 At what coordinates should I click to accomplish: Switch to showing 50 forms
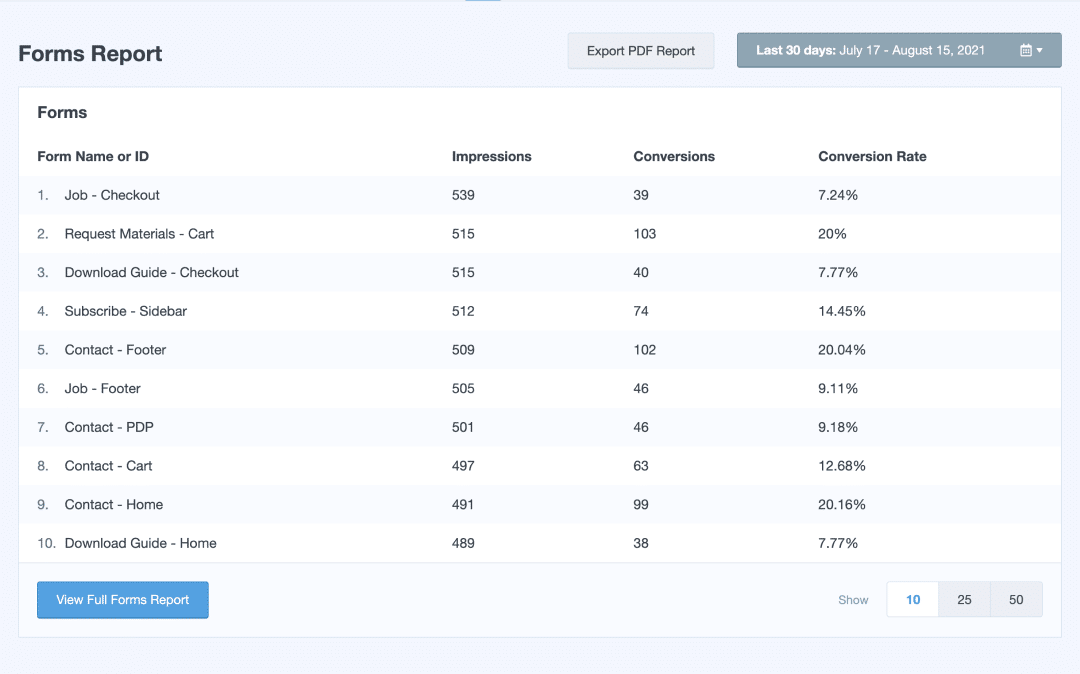1016,600
